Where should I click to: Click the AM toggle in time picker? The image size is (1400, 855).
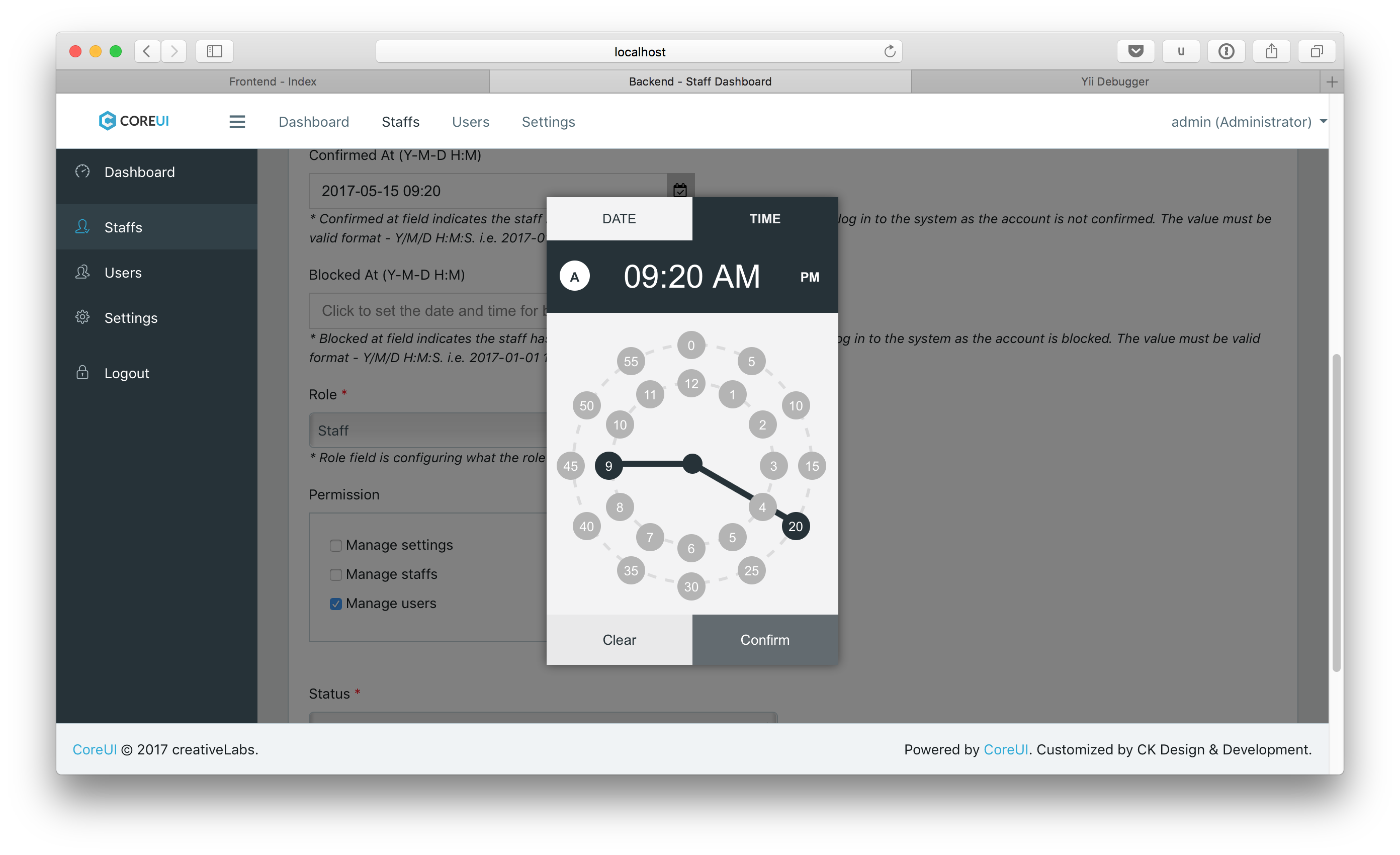pyautogui.click(x=576, y=277)
